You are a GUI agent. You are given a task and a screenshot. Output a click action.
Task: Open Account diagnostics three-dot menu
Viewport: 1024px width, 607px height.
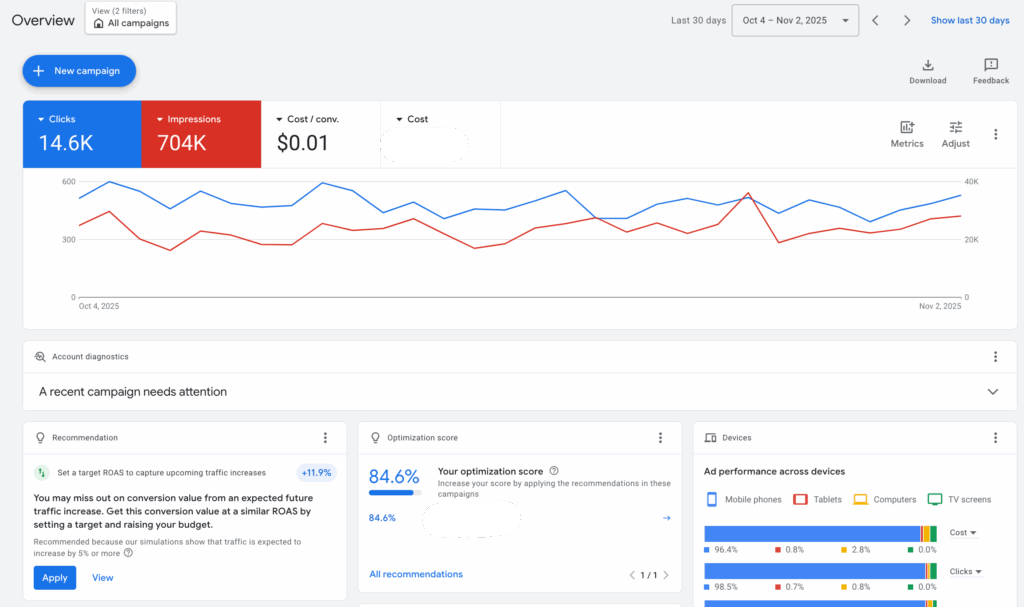point(995,357)
